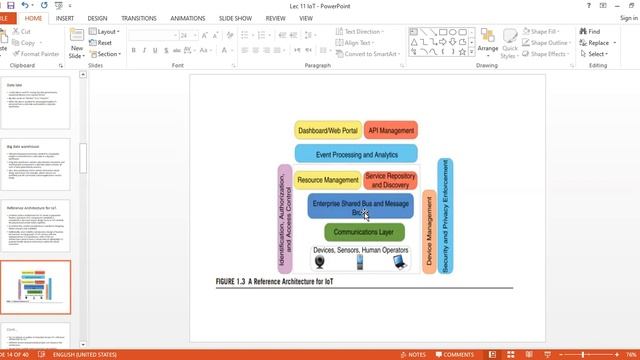Justify text alignment
The width and height of the screenshot is (640, 360).
(x=277, y=50)
